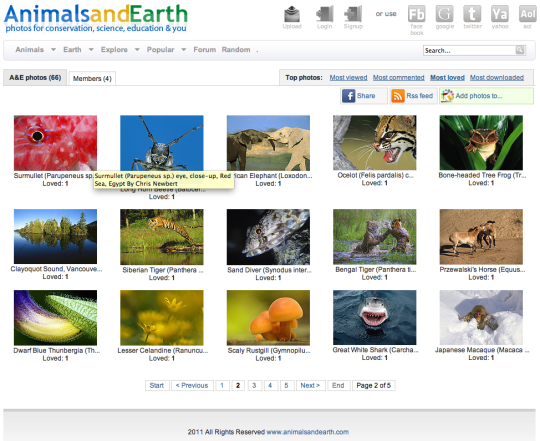Open the Clayoquot Sound thumbnail

[x=55, y=237]
